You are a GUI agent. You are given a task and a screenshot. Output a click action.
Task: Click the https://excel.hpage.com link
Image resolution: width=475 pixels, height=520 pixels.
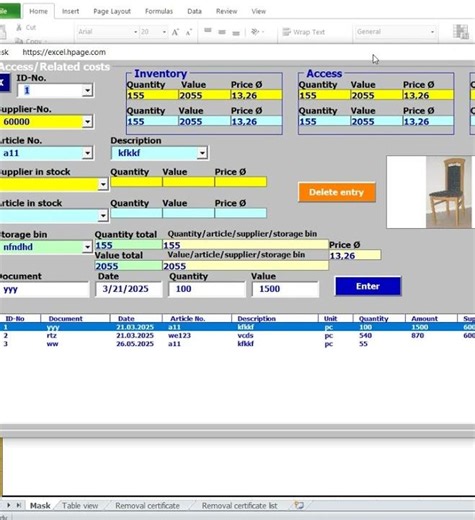point(64,52)
